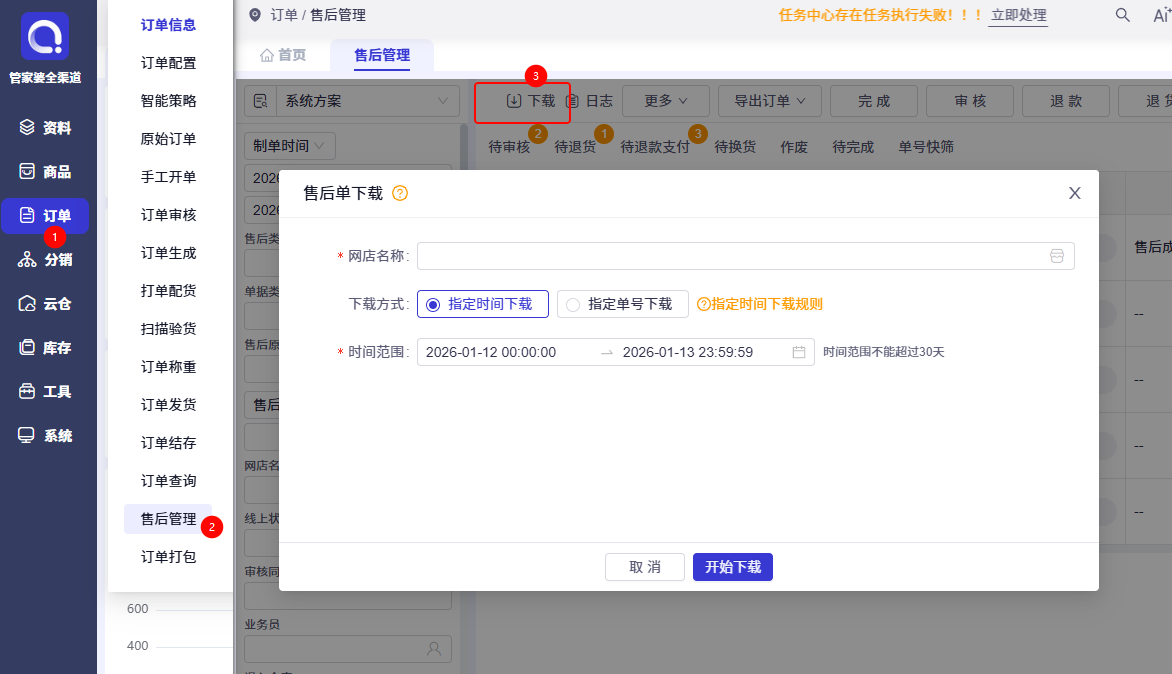Click the 网店名称 input field
Screen dimensions: 1172x674
click(x=746, y=256)
